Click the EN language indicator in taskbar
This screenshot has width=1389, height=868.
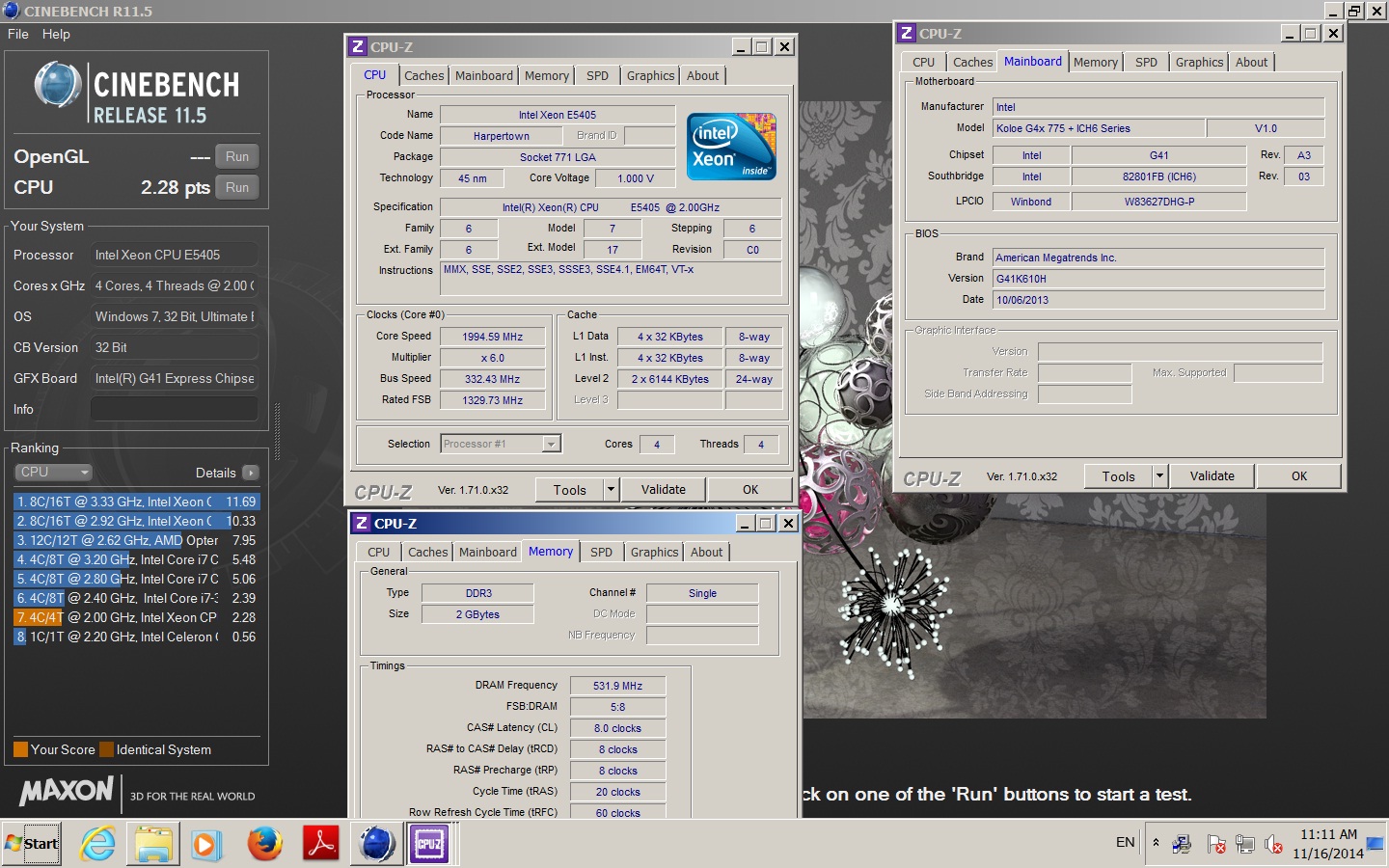pyautogui.click(x=1125, y=842)
